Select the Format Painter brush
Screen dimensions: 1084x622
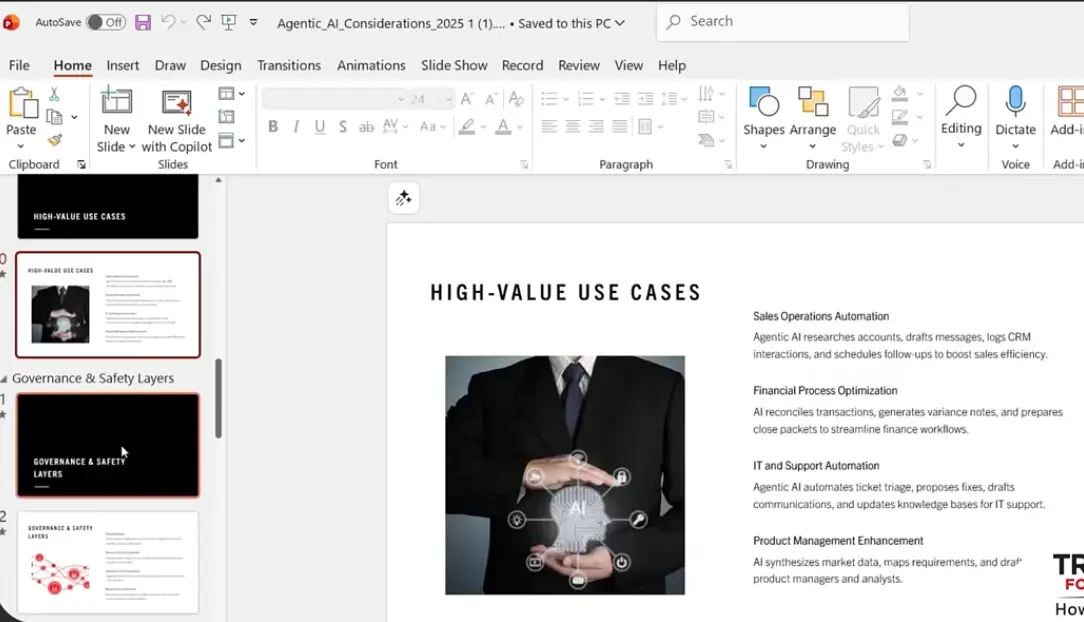[x=54, y=140]
